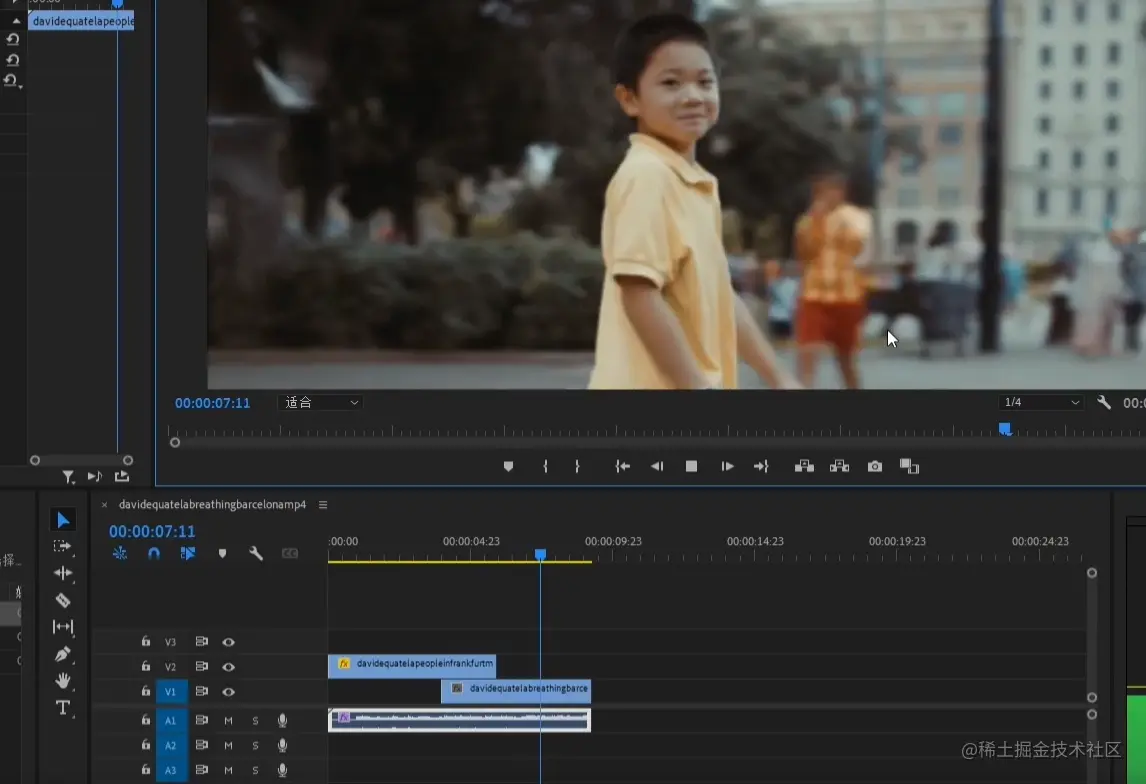Choose the Hand tool
Image resolution: width=1146 pixels, height=784 pixels.
point(63,681)
